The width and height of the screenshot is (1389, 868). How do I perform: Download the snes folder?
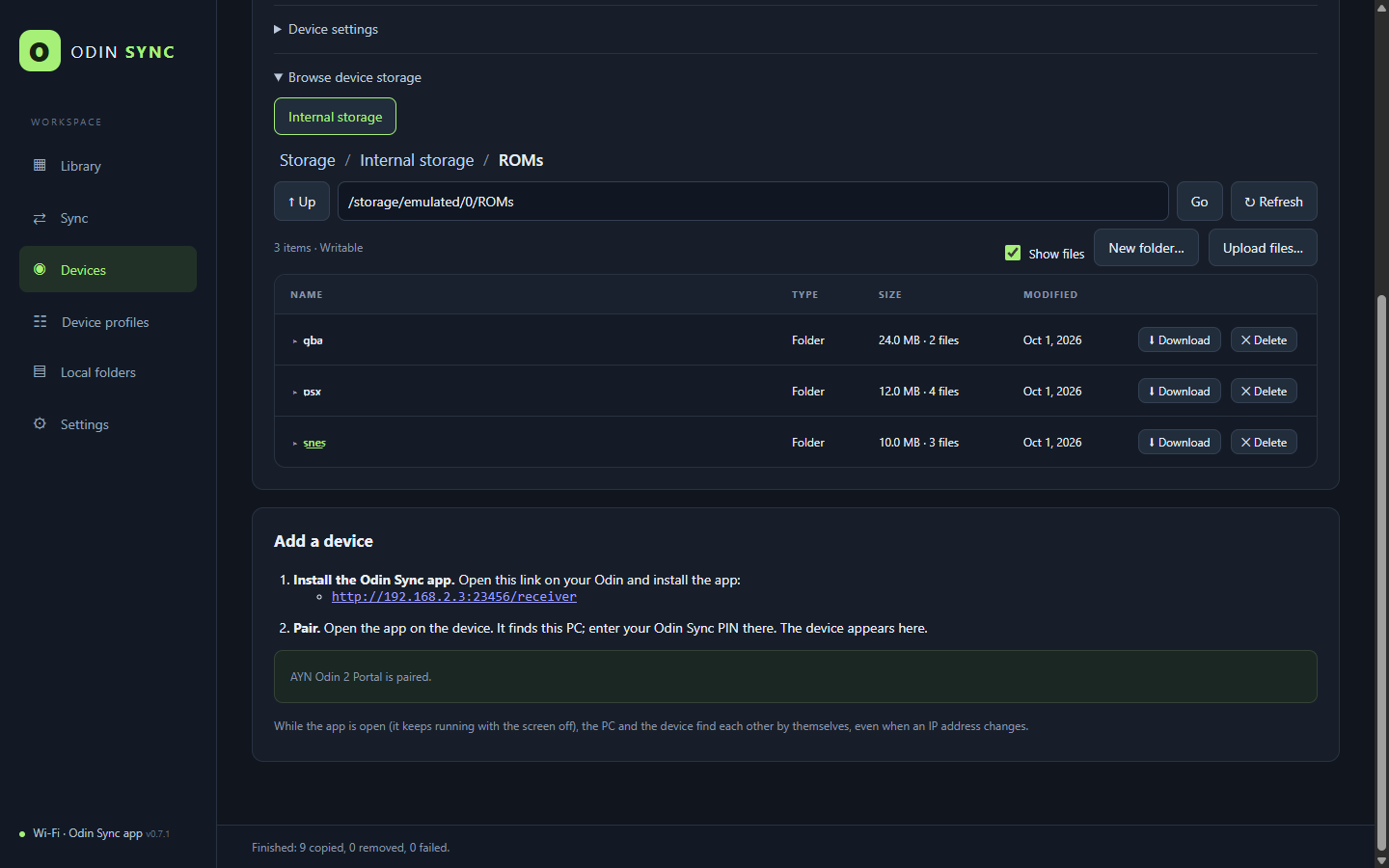pyautogui.click(x=1180, y=442)
